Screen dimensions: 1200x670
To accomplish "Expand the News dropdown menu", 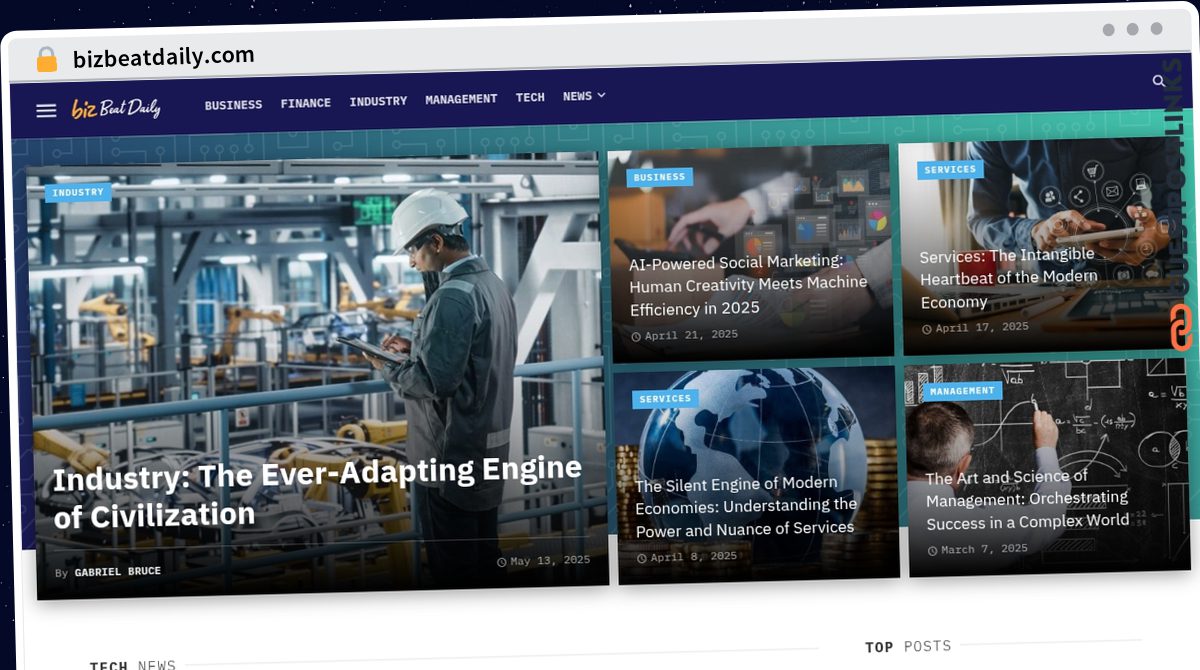I will (x=584, y=96).
